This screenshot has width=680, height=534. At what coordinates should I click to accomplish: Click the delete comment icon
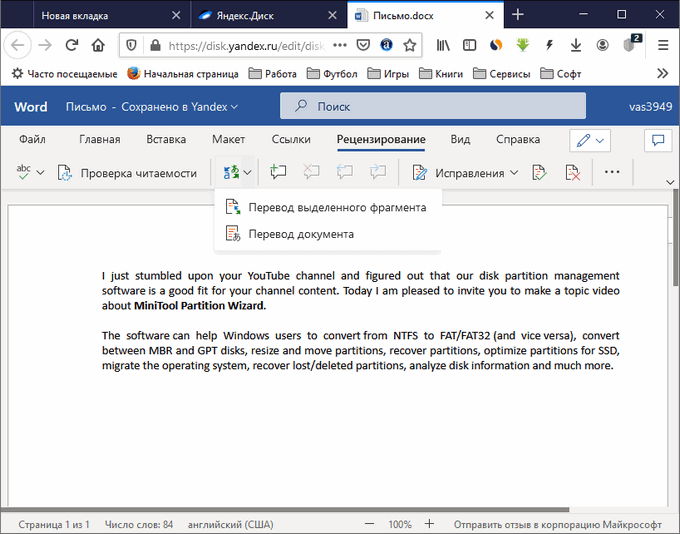click(x=311, y=172)
